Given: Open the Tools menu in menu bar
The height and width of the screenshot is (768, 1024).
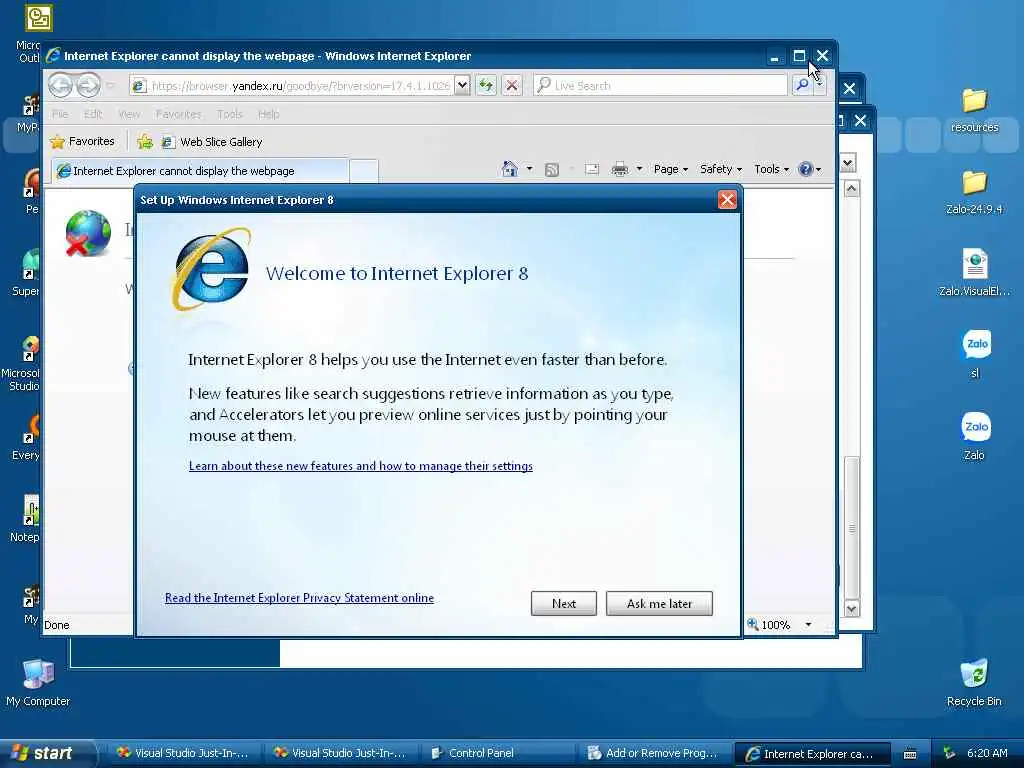Looking at the screenshot, I should (229, 114).
